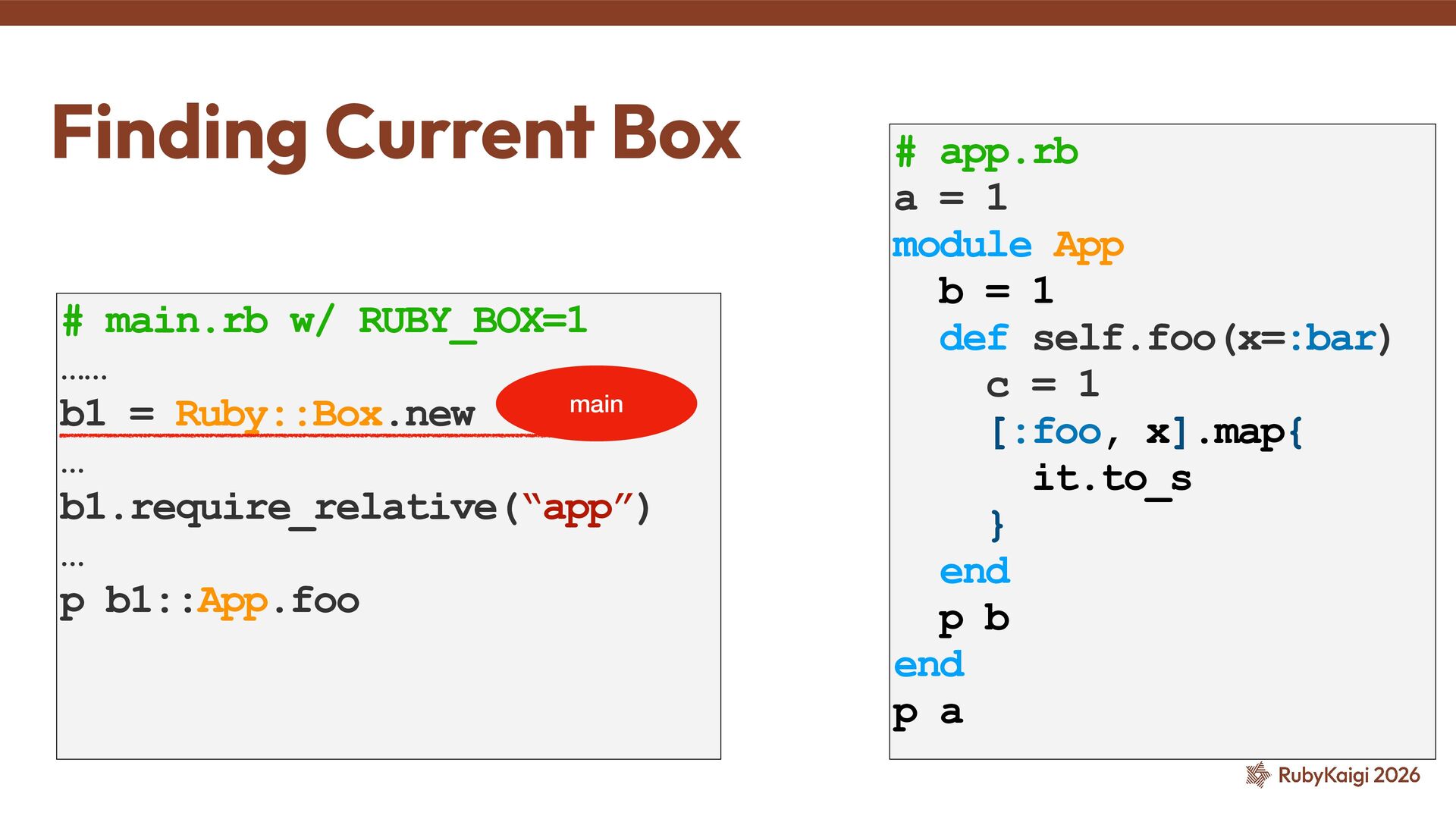
Task: Click the orange 'App' module name
Action: pyautogui.click(x=1088, y=245)
